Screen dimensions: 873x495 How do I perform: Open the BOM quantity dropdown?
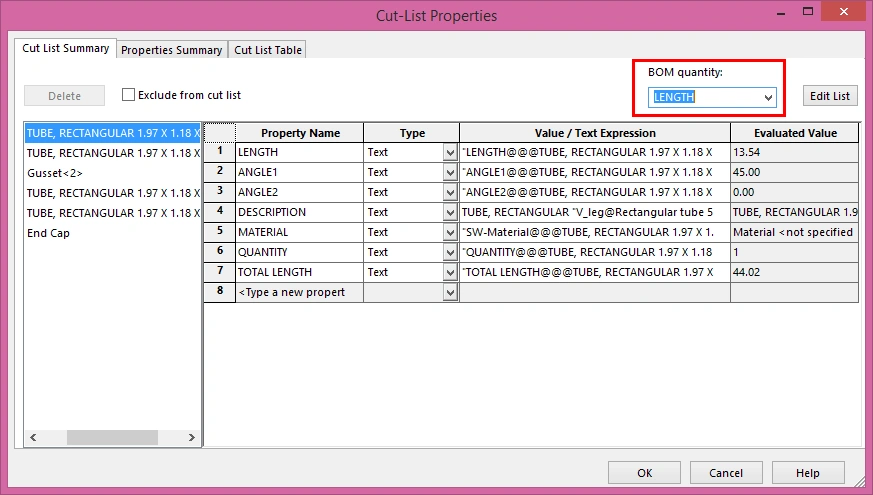click(768, 97)
